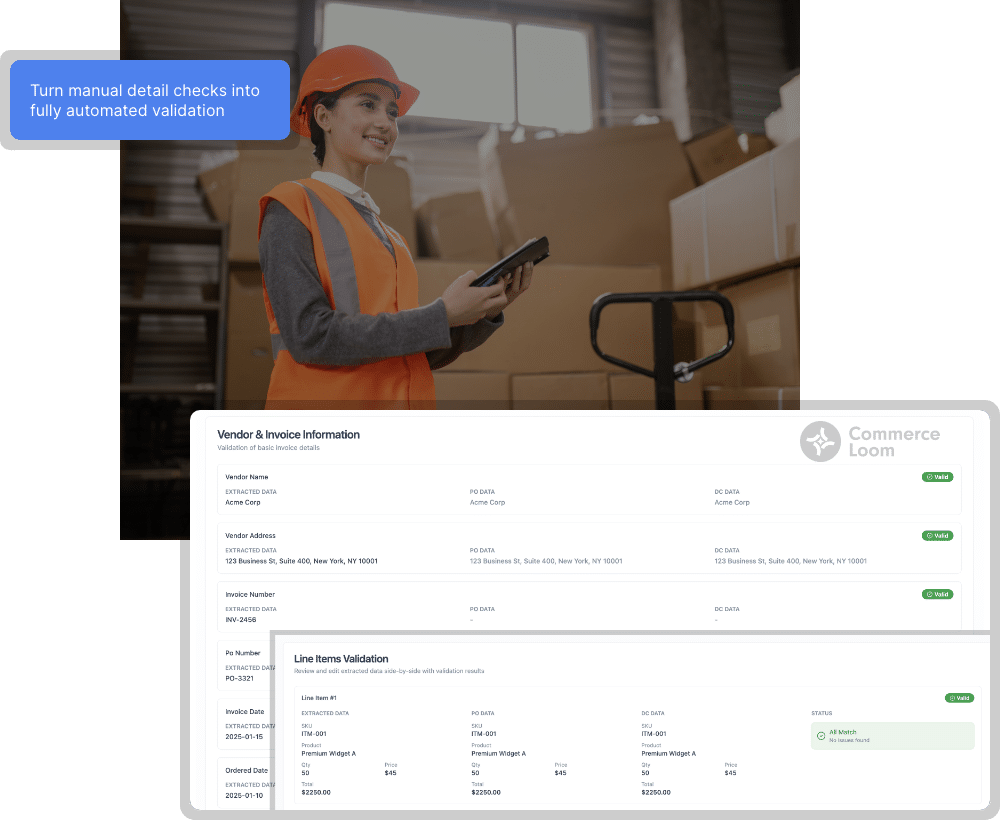This screenshot has width=1000, height=820.
Task: Collapse the Vendor Name section
Action: 250,477
